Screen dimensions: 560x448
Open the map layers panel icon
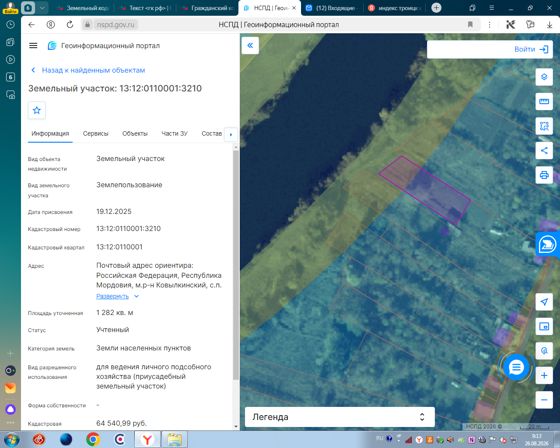tap(544, 77)
